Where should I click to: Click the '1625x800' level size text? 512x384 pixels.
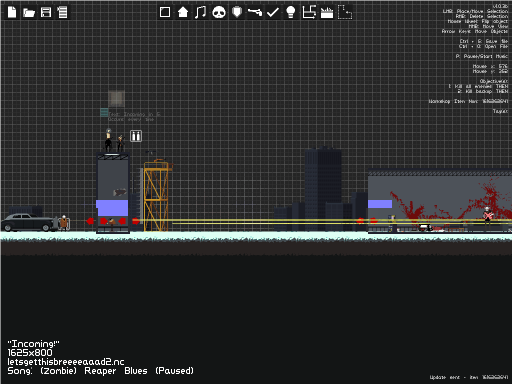click(x=30, y=353)
